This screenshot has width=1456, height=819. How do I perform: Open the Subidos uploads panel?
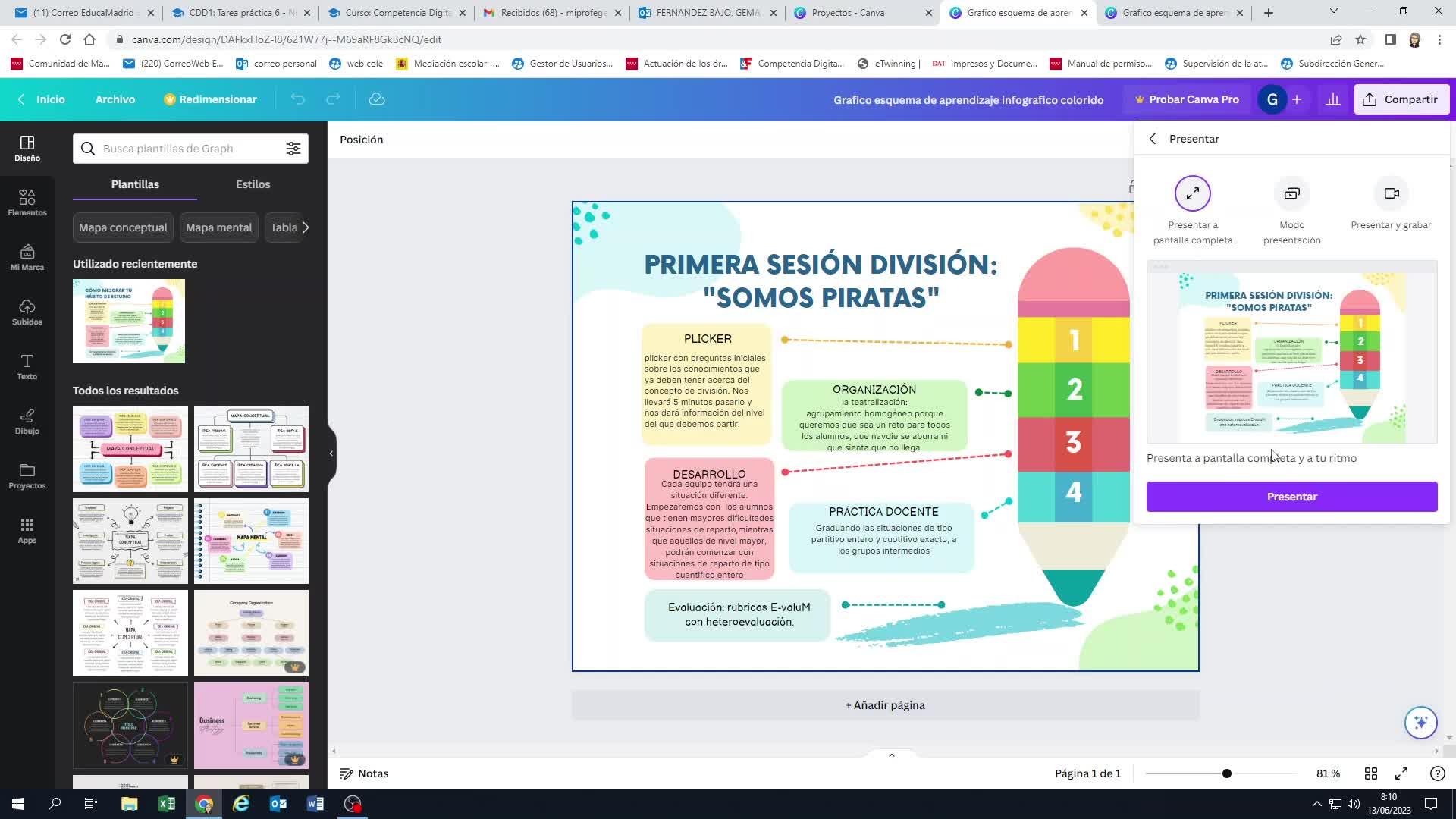(x=27, y=312)
